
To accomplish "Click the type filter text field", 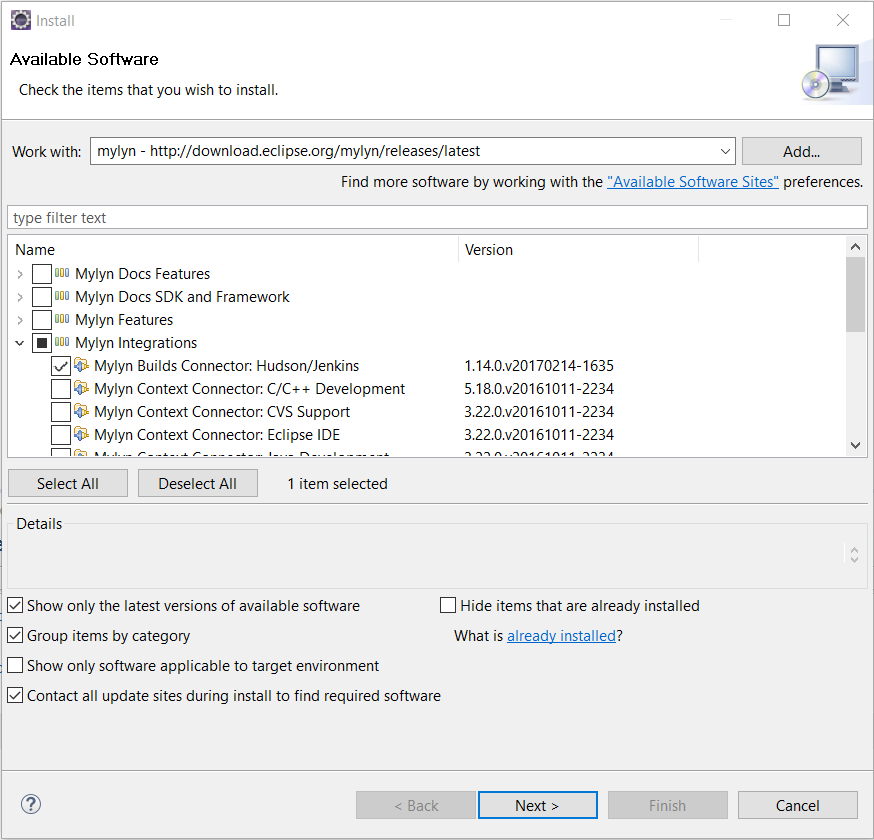I will pos(437,217).
